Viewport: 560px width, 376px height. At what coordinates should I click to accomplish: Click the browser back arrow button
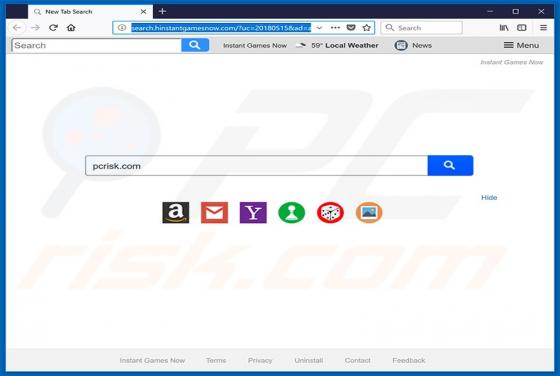click(17, 27)
